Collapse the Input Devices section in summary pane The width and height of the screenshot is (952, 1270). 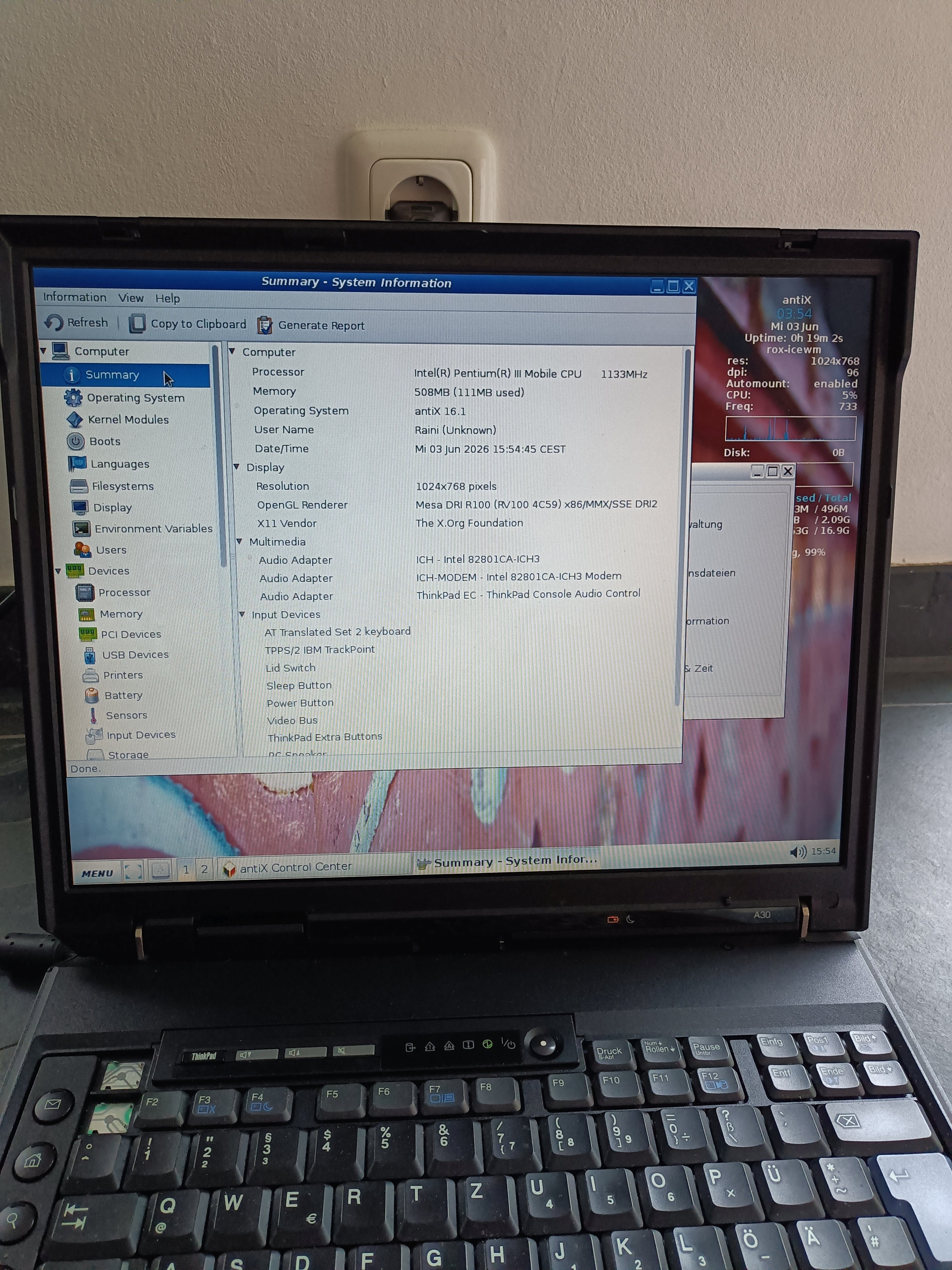click(242, 614)
